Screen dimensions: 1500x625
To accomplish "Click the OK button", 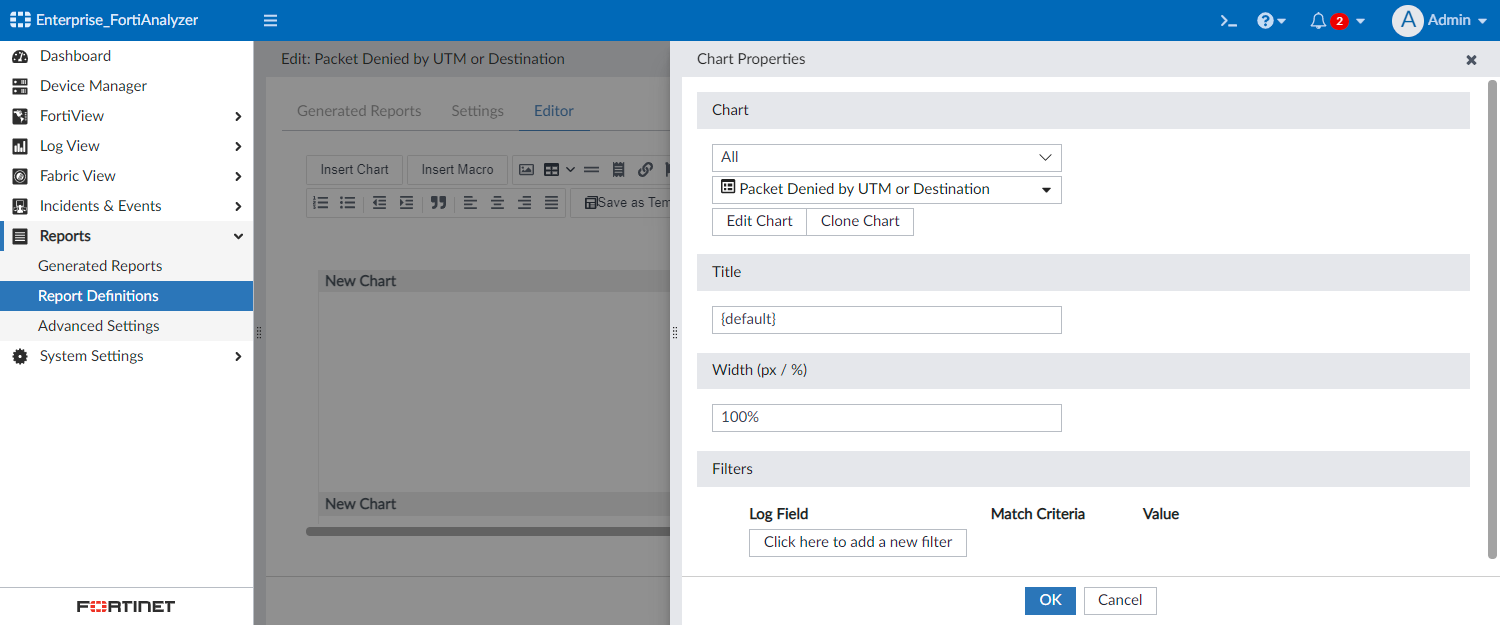I will (1050, 600).
